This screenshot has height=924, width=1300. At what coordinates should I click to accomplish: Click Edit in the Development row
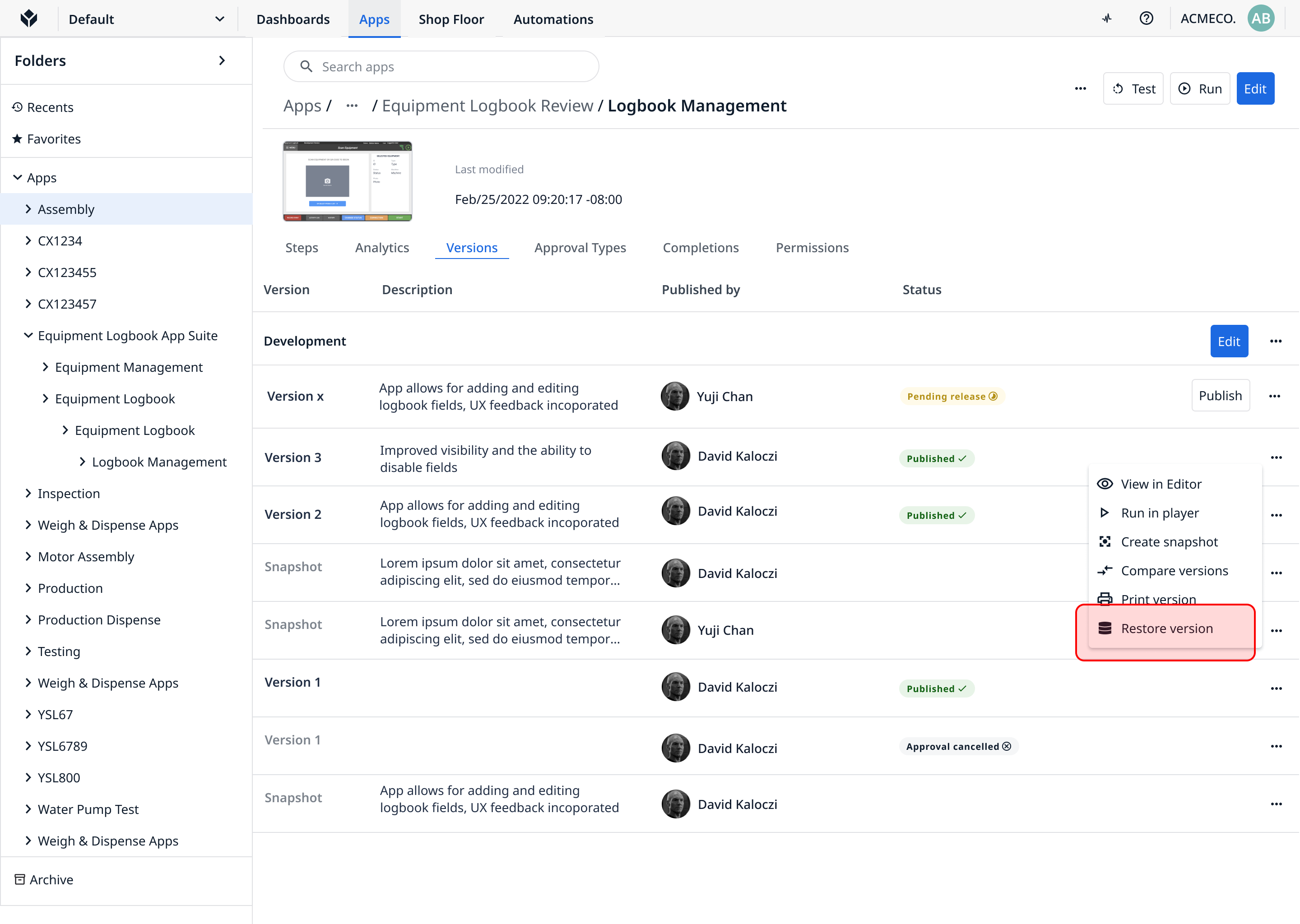tap(1229, 342)
